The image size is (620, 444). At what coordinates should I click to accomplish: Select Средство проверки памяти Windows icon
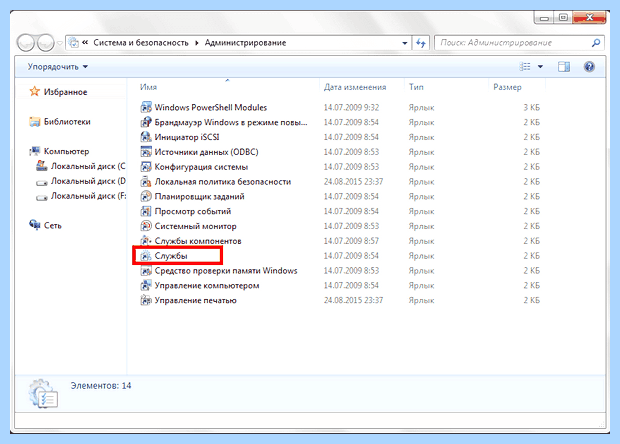pyautogui.click(x=146, y=270)
